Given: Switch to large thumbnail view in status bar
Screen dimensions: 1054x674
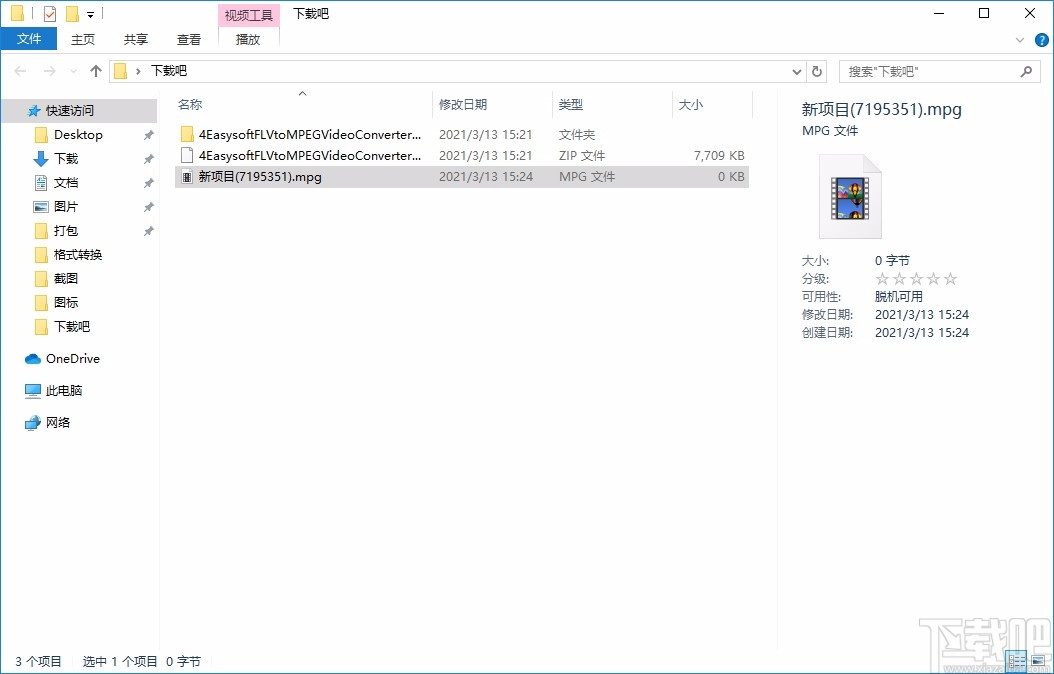Looking at the screenshot, I should click(1037, 661).
